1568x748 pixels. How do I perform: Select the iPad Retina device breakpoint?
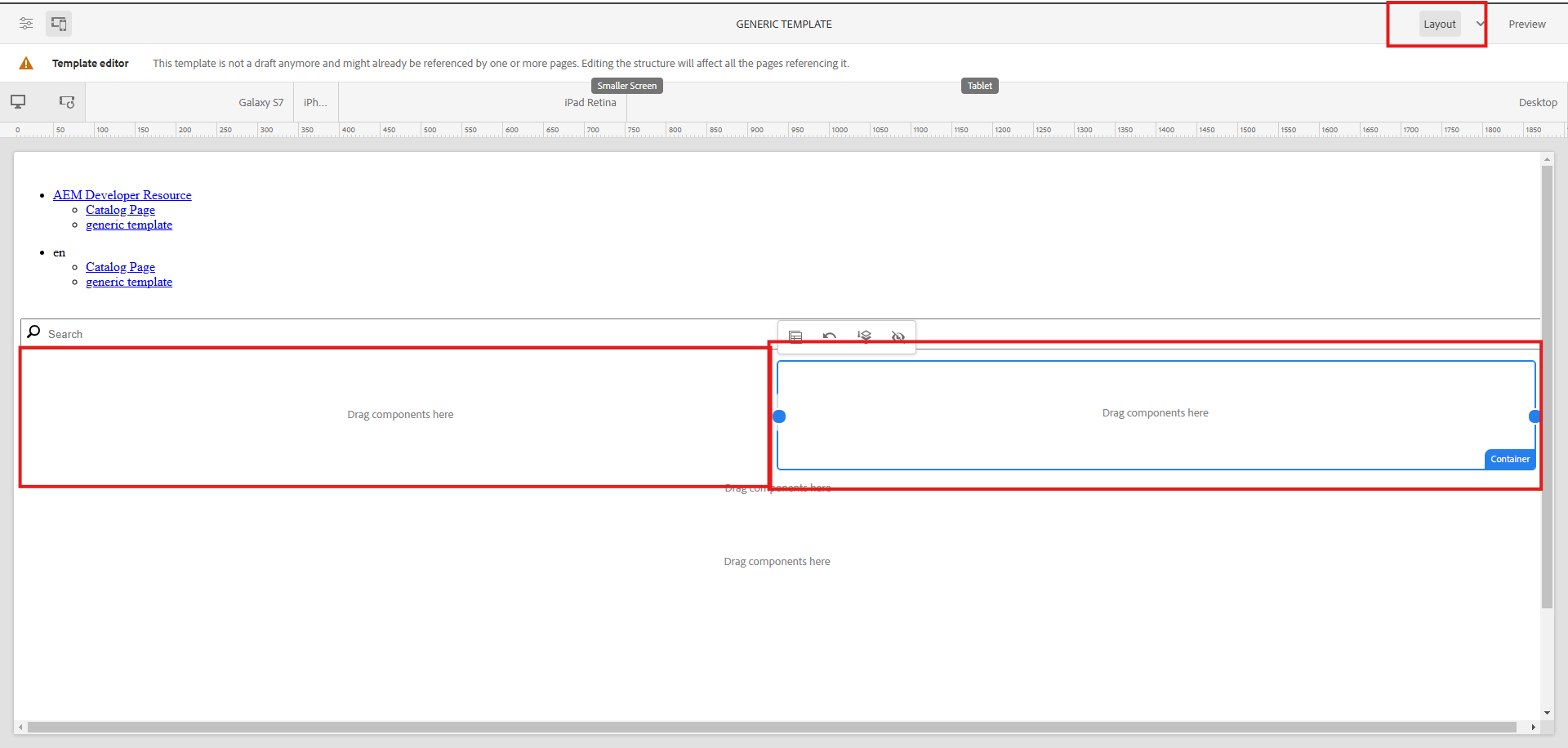pyautogui.click(x=590, y=103)
